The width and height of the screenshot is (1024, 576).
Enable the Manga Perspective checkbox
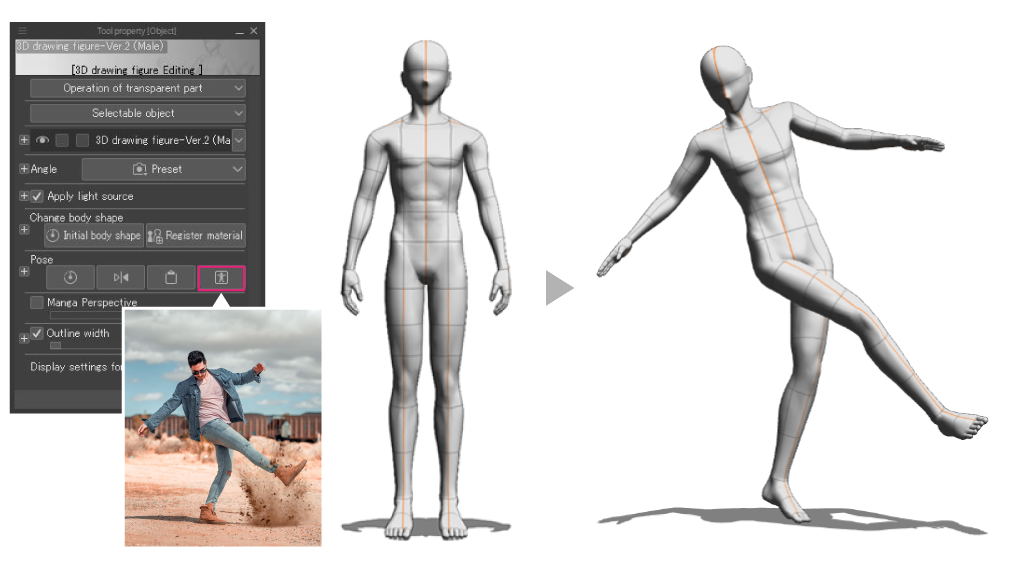pos(37,302)
